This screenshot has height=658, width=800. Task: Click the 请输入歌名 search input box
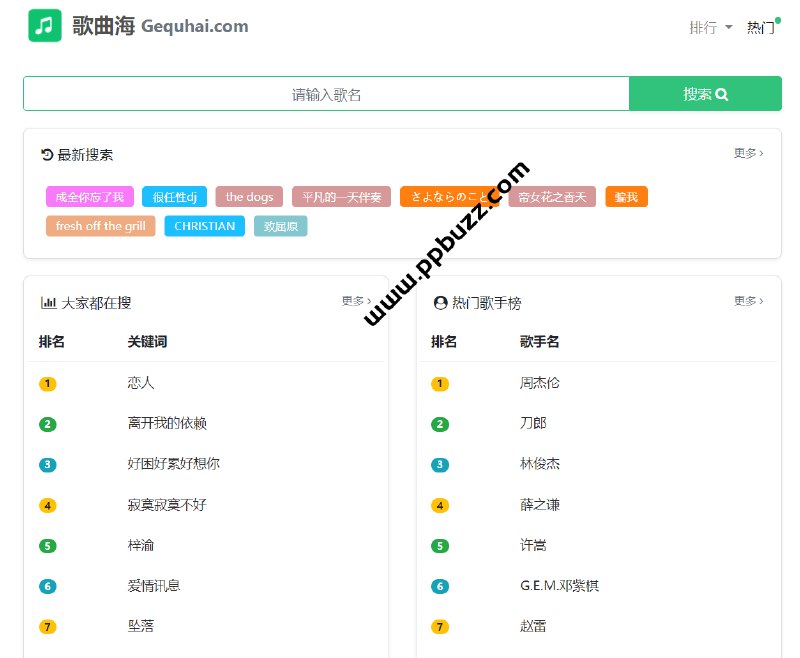point(325,92)
